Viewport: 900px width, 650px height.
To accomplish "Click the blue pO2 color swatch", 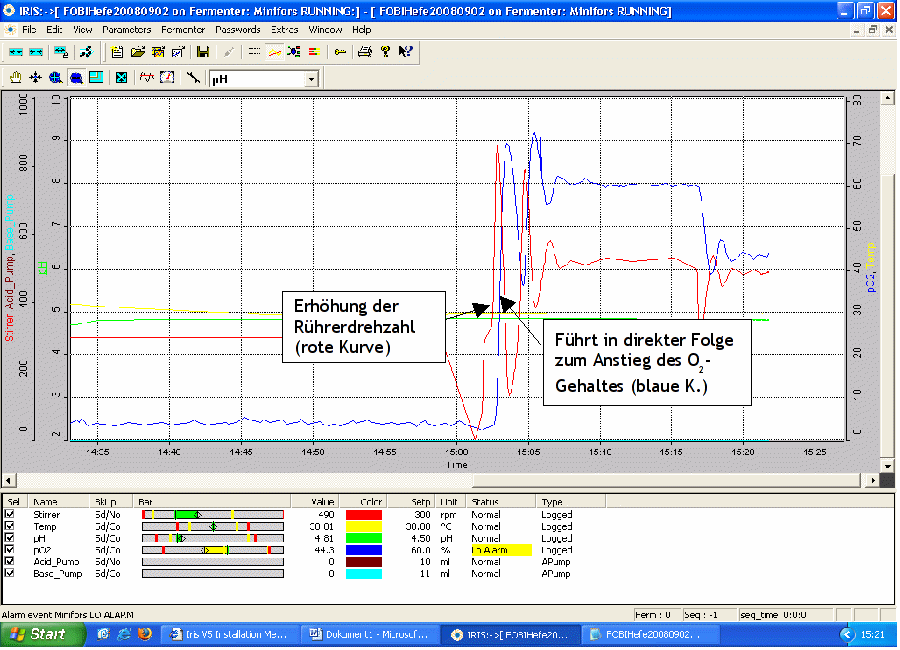I will [x=364, y=551].
